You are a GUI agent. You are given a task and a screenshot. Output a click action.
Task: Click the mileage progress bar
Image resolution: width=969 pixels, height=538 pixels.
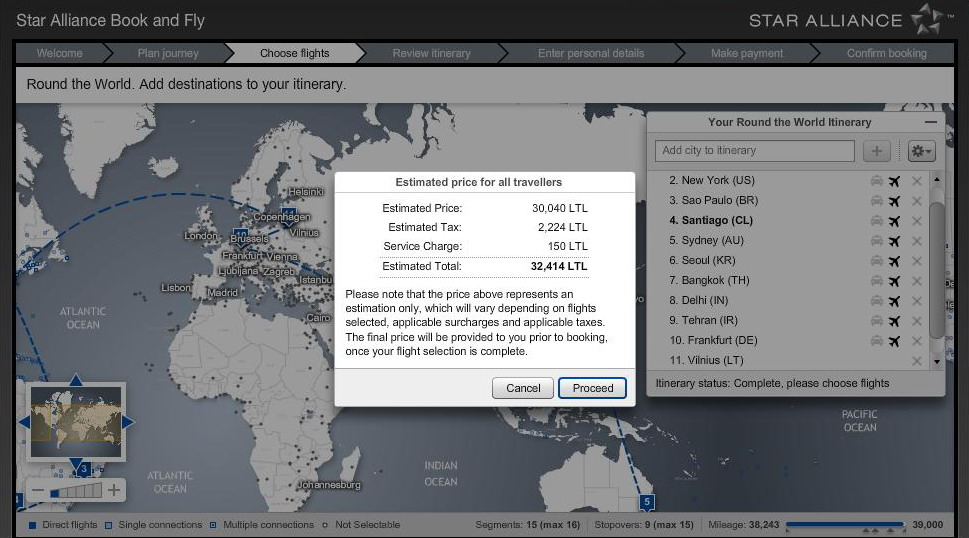coord(845,525)
